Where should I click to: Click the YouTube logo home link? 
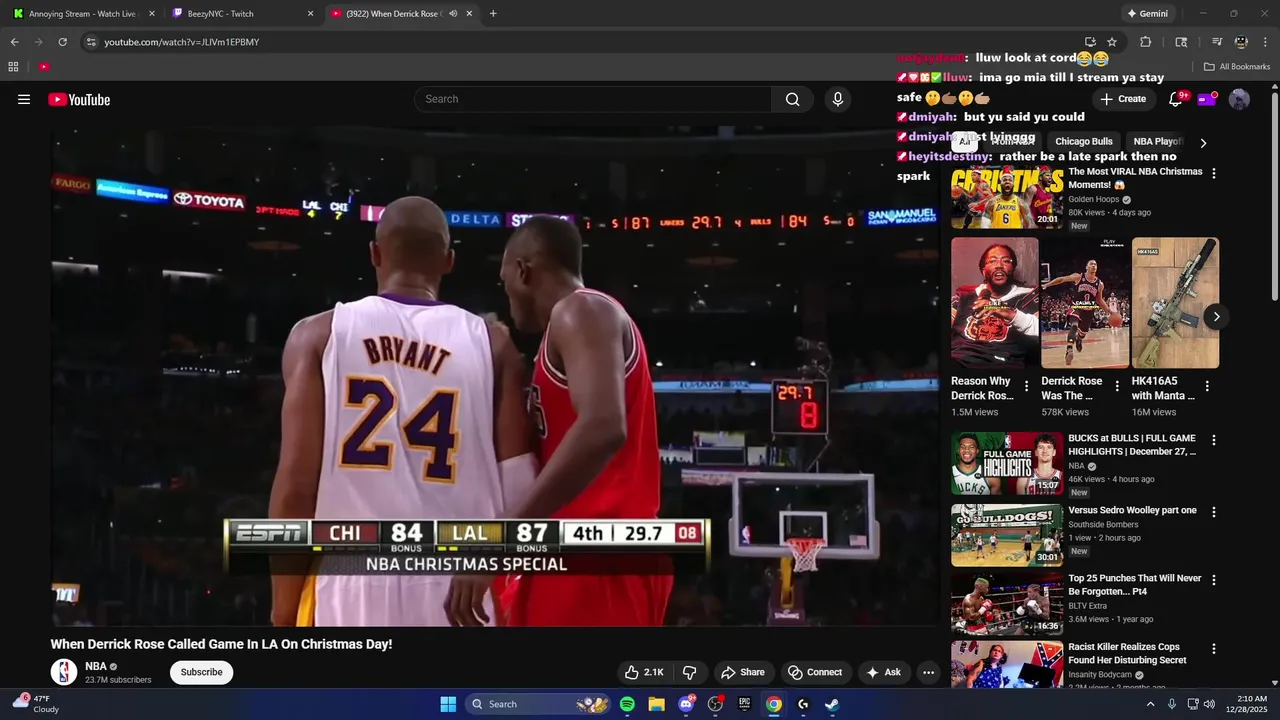pyautogui.click(x=79, y=99)
